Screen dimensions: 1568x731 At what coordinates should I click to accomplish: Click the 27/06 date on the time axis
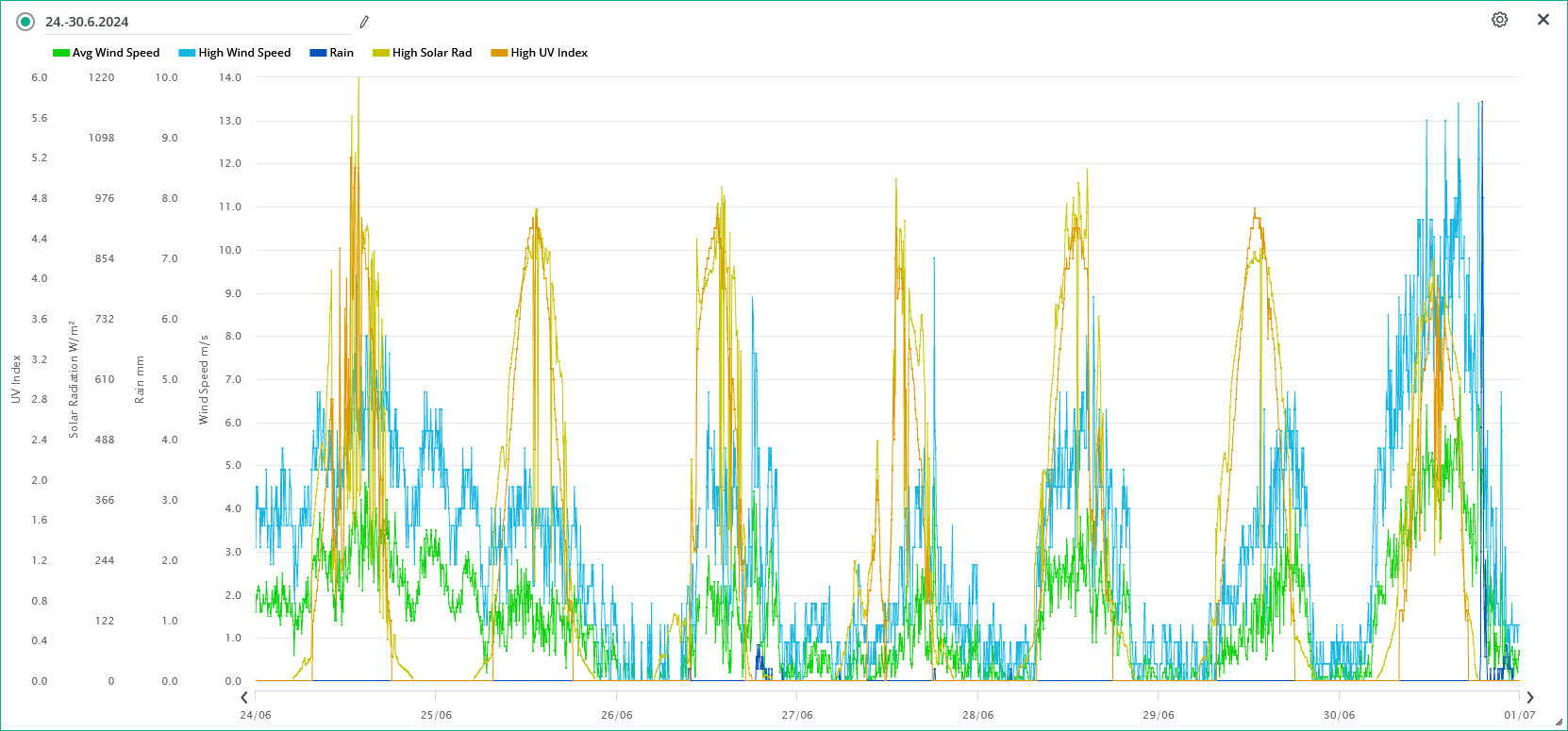[797, 715]
